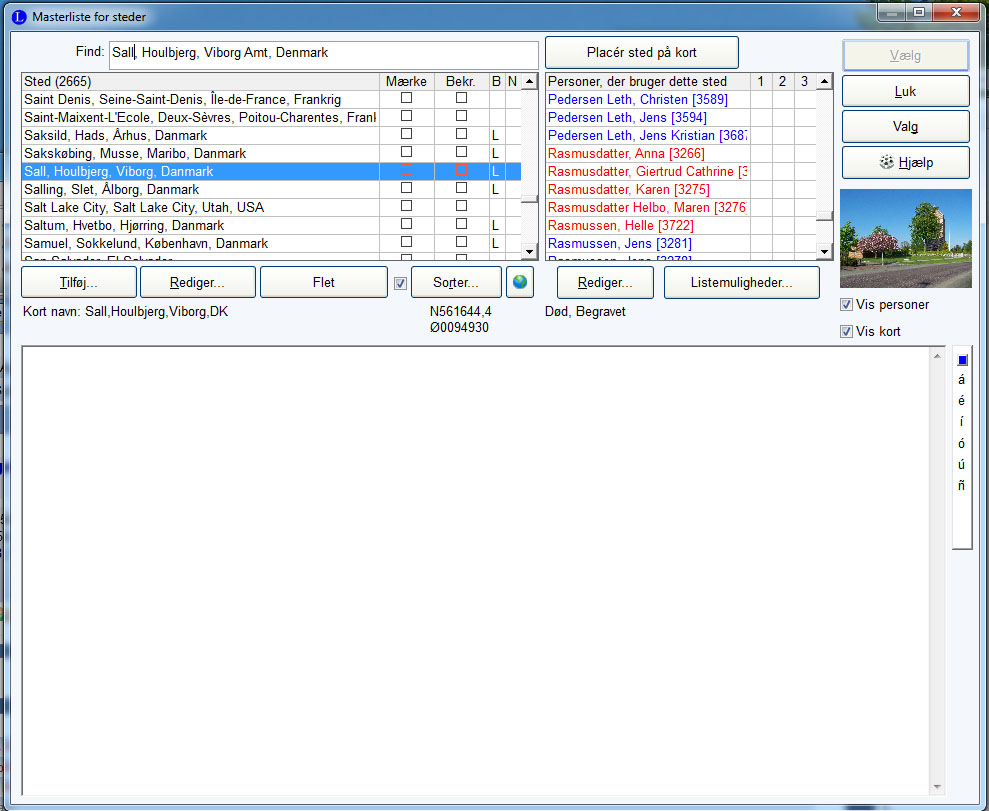
Task: Insert the ñ special character
Action: [961, 486]
